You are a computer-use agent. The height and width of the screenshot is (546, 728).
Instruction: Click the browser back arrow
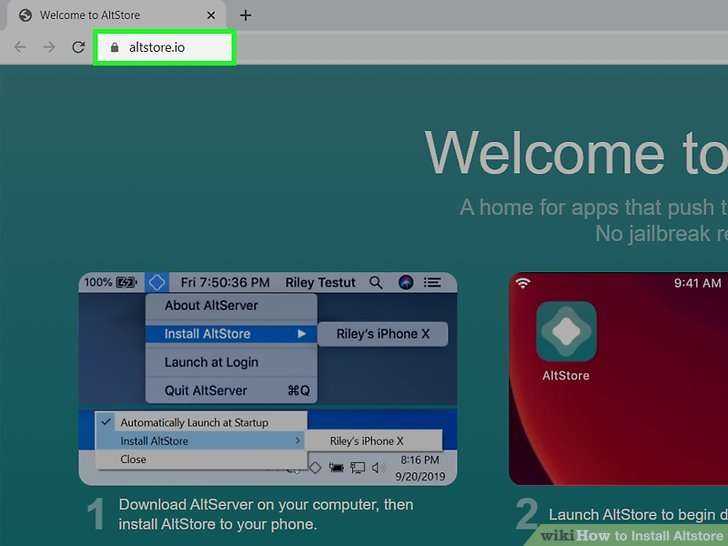20,47
